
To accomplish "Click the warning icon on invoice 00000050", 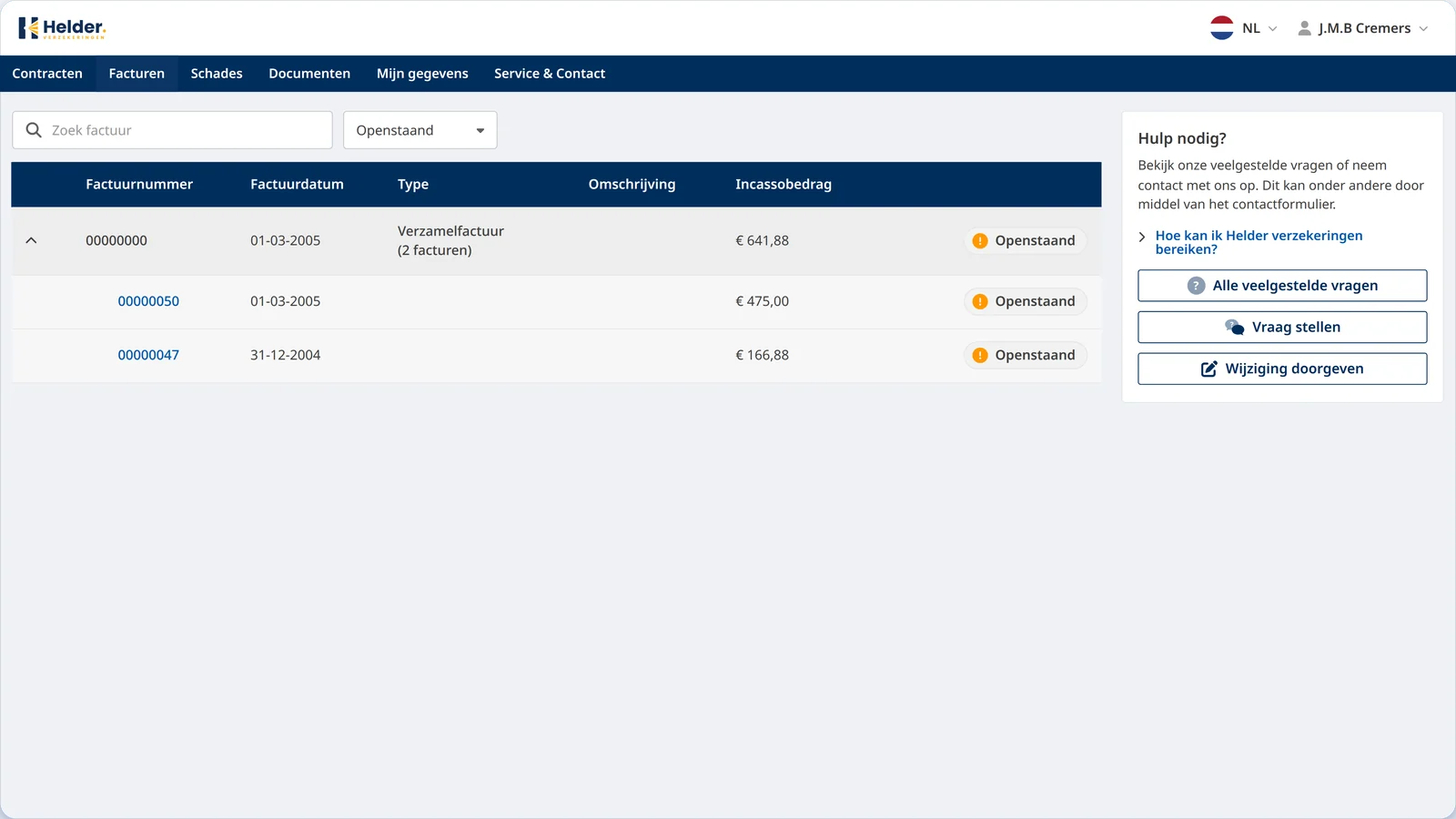I will 980,302.
